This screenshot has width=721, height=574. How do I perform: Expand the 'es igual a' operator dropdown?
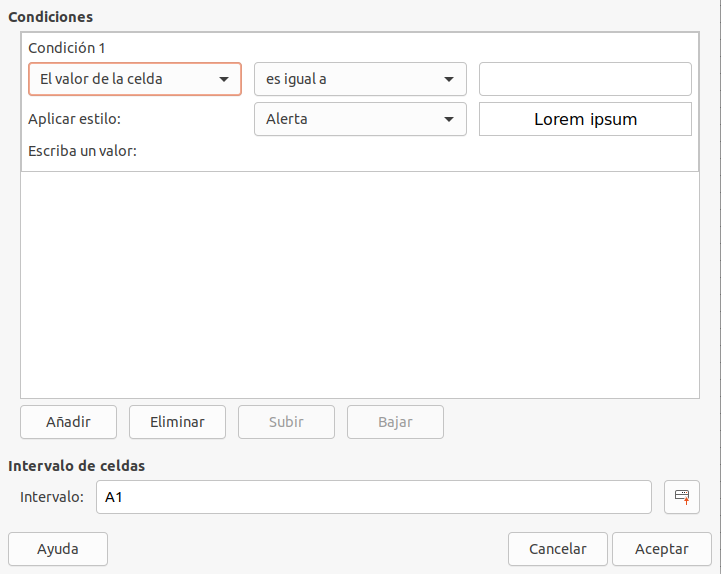[360, 79]
